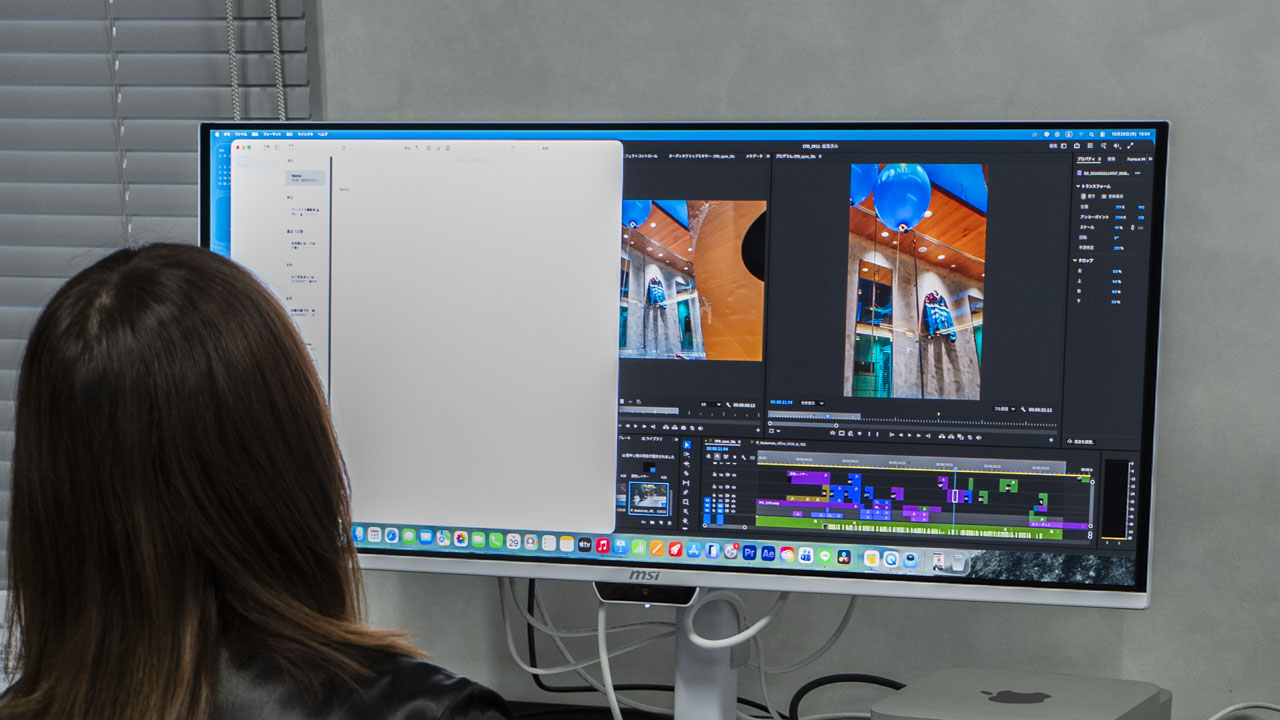Click Play in Program monitor
Screen dimensions: 1280x720
910,434
